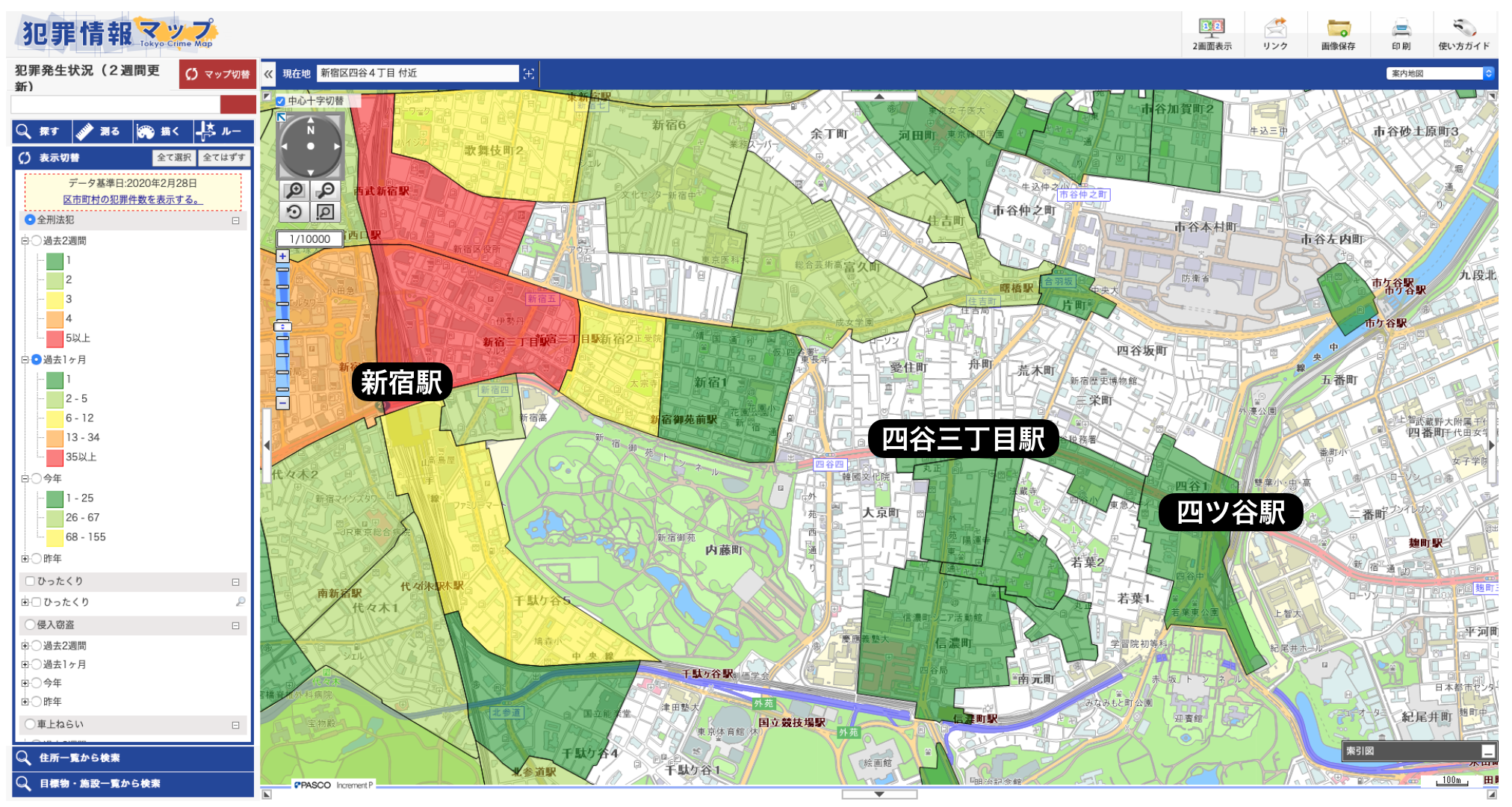Toggle the 中心十字切替 checkbox
Image resolution: width=1512 pixels, height=807 pixels.
tap(281, 101)
